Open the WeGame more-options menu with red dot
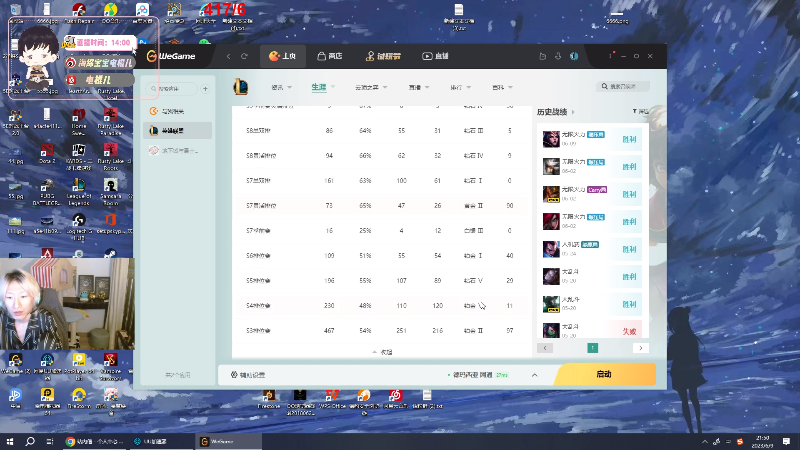The image size is (800, 450). pos(611,55)
